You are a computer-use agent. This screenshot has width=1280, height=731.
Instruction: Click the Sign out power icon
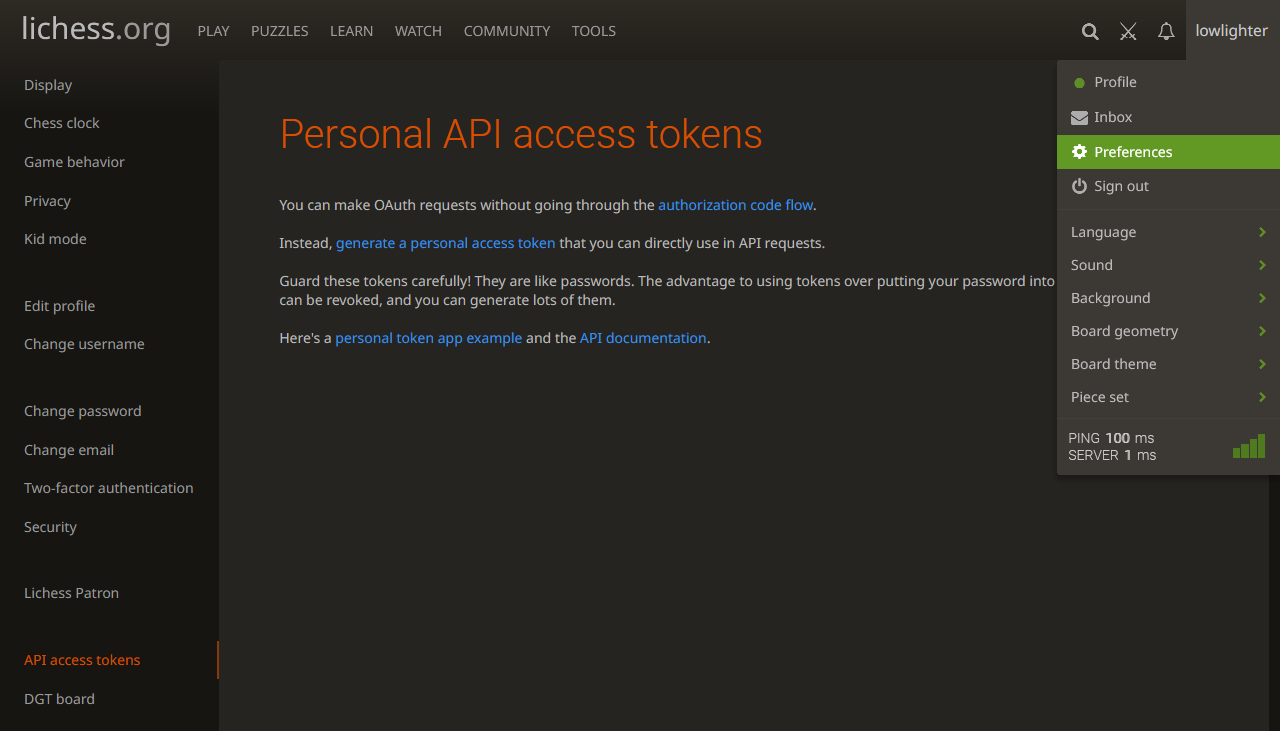[1079, 186]
